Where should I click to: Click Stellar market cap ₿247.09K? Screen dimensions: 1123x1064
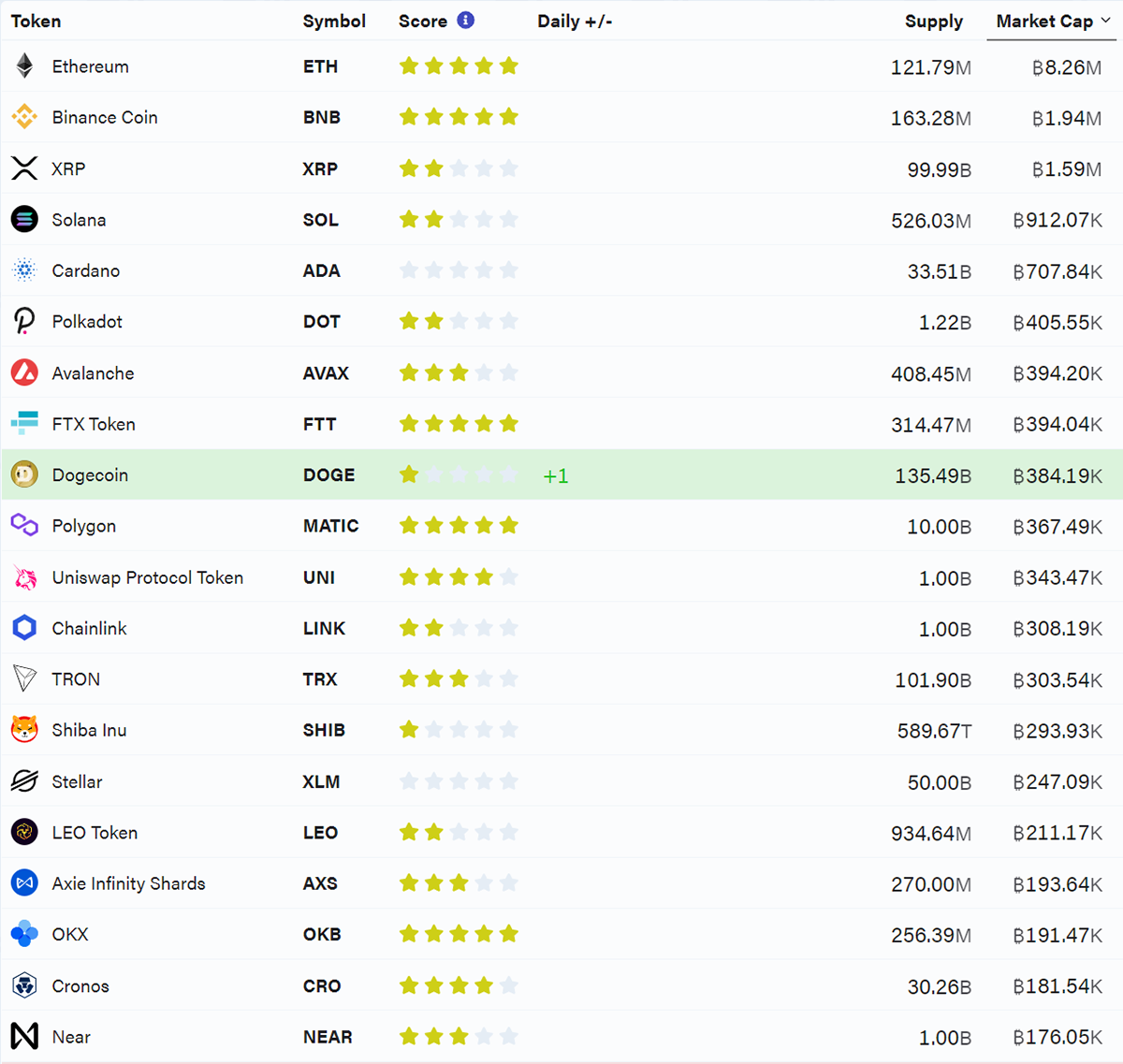pyautogui.click(x=1058, y=782)
